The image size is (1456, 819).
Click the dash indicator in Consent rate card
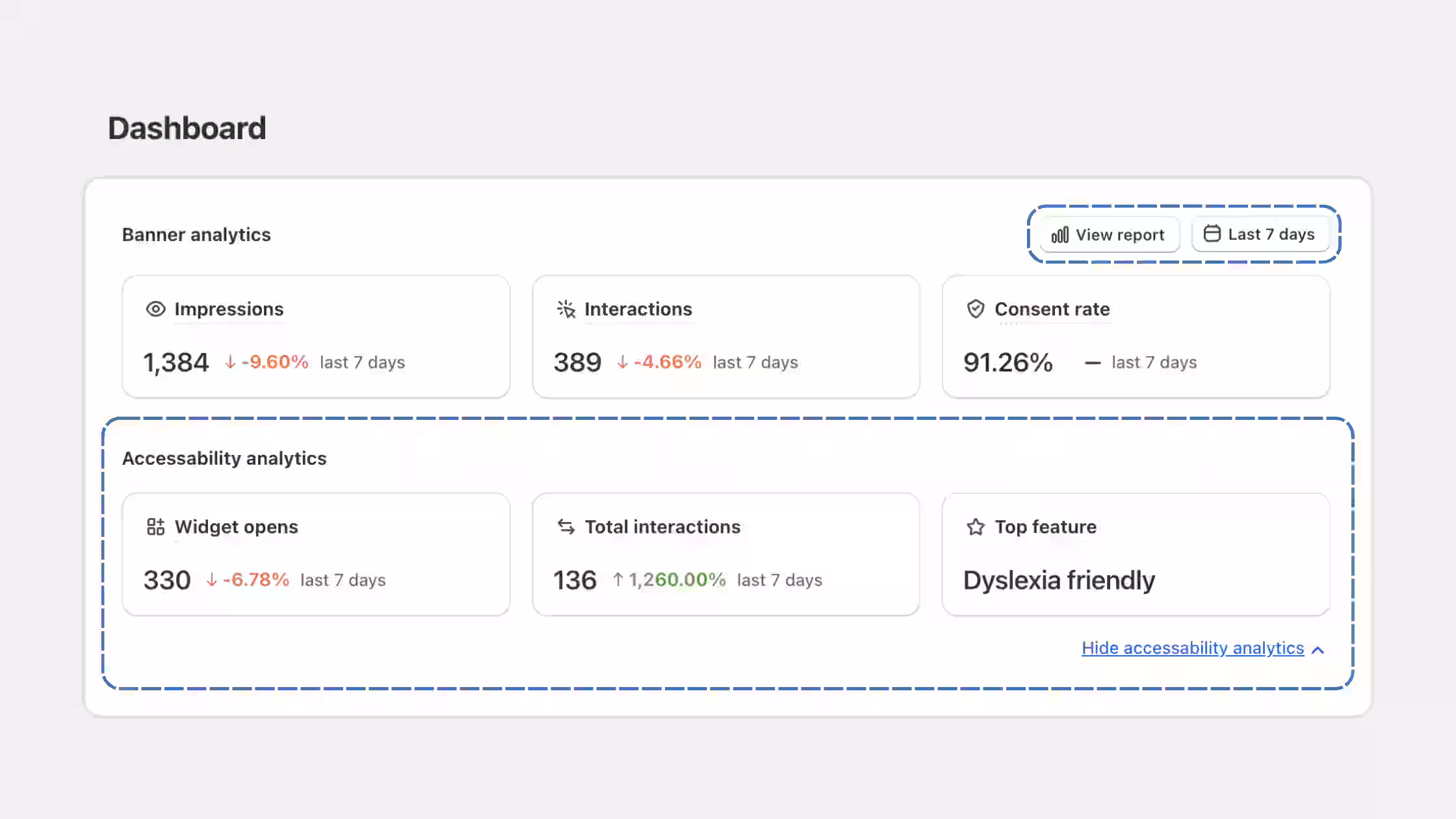pos(1093,363)
